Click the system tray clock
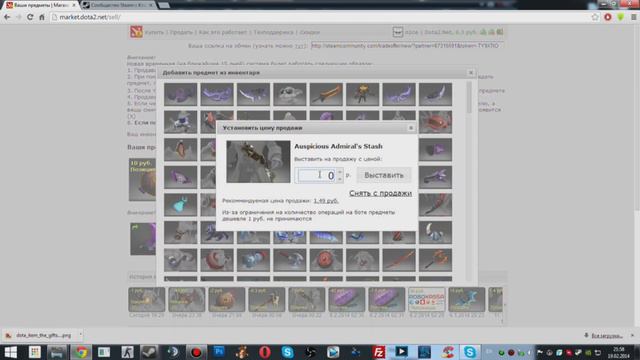The width and height of the screenshot is (640, 360). 618,353
